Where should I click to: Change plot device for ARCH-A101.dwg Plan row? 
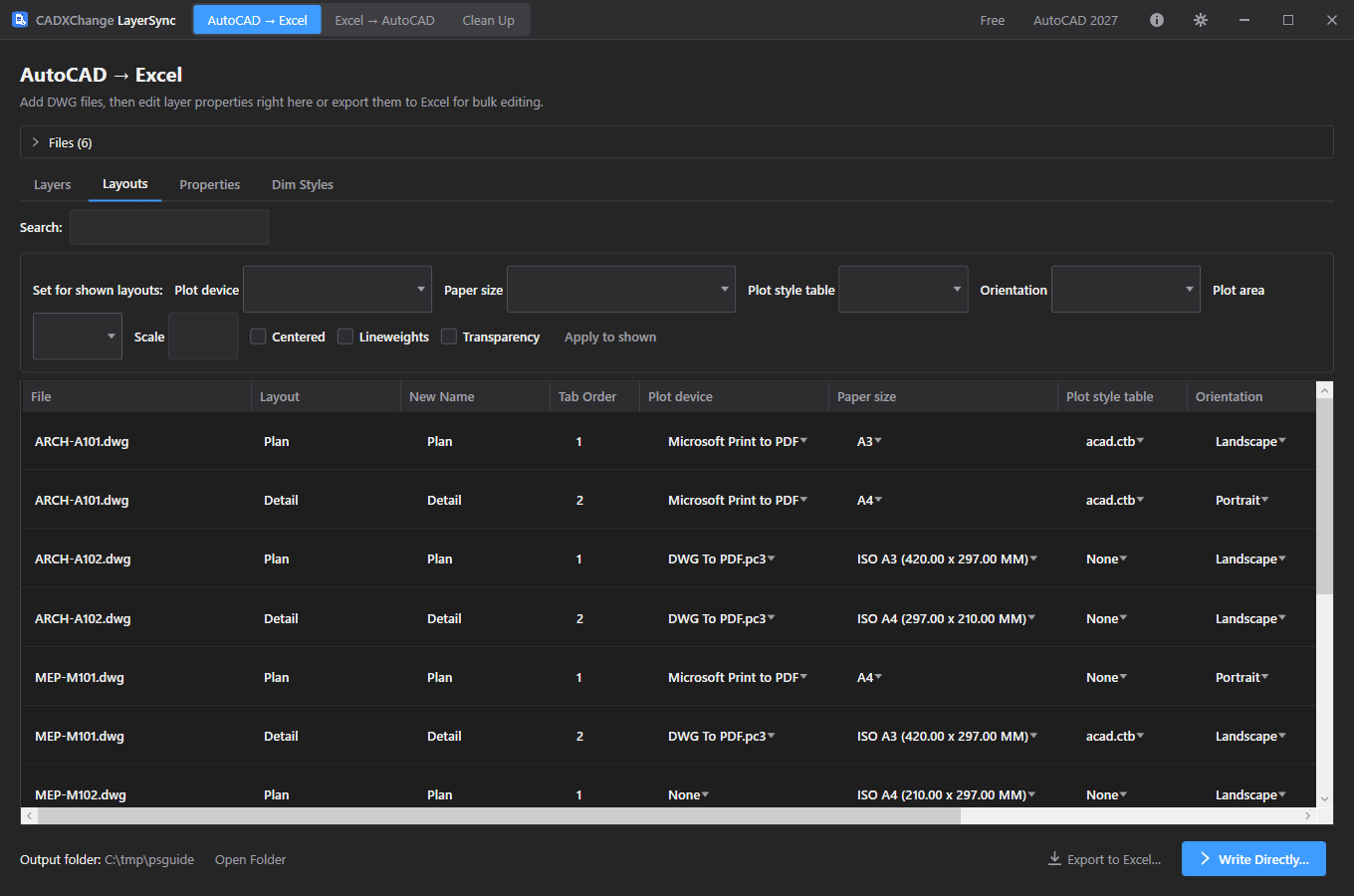coord(738,441)
